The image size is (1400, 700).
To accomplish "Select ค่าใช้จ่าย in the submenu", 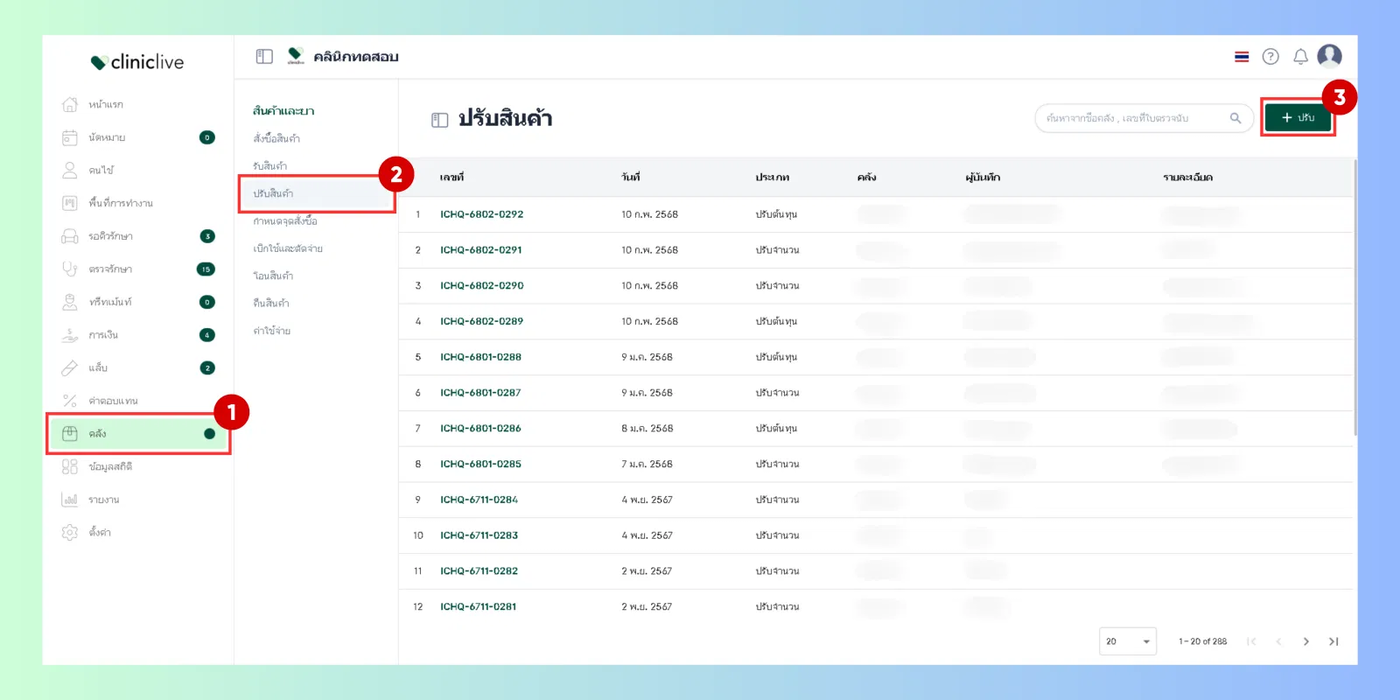I will (272, 331).
